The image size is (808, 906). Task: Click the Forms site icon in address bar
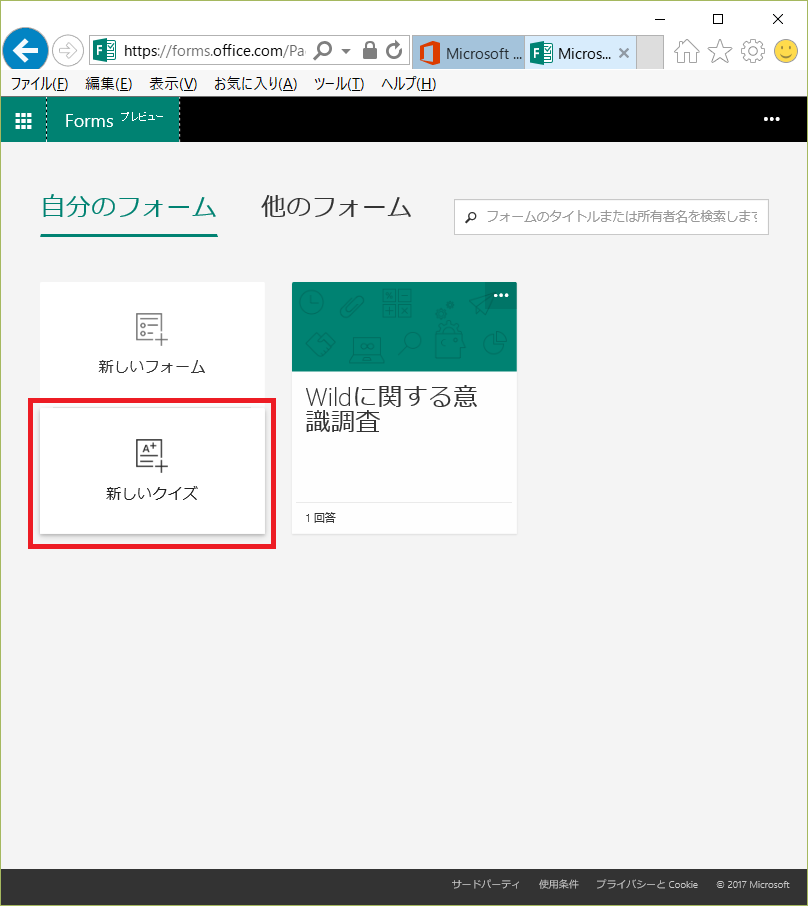tap(105, 51)
